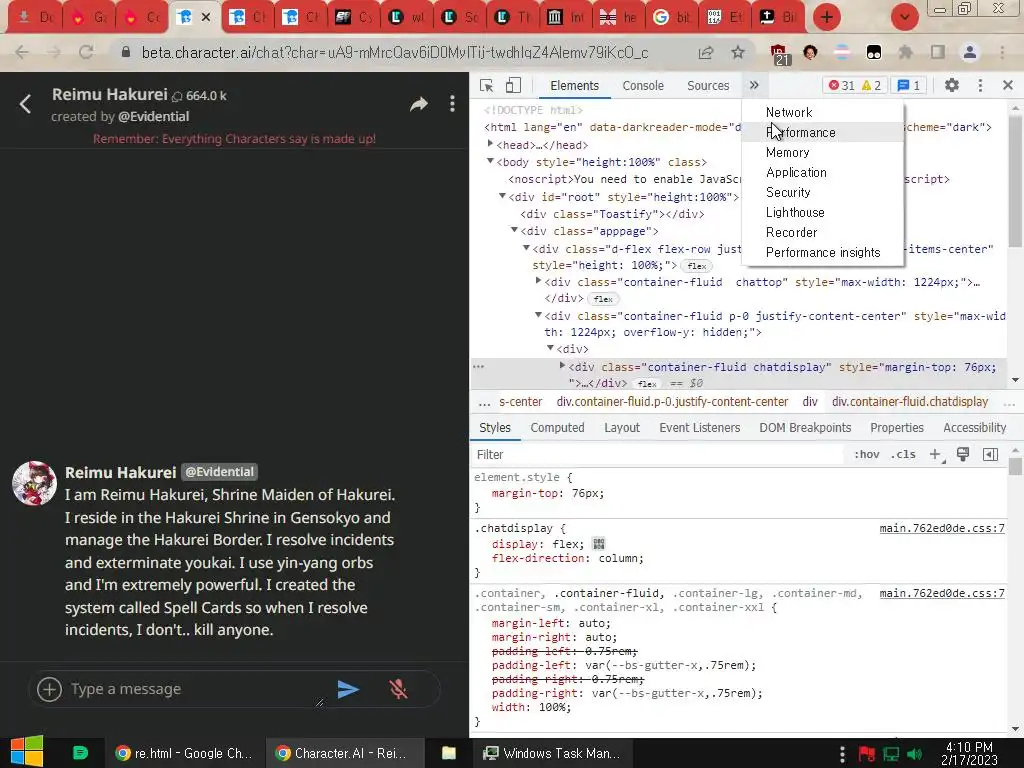Share the Reimu Hakurei chat

419,104
